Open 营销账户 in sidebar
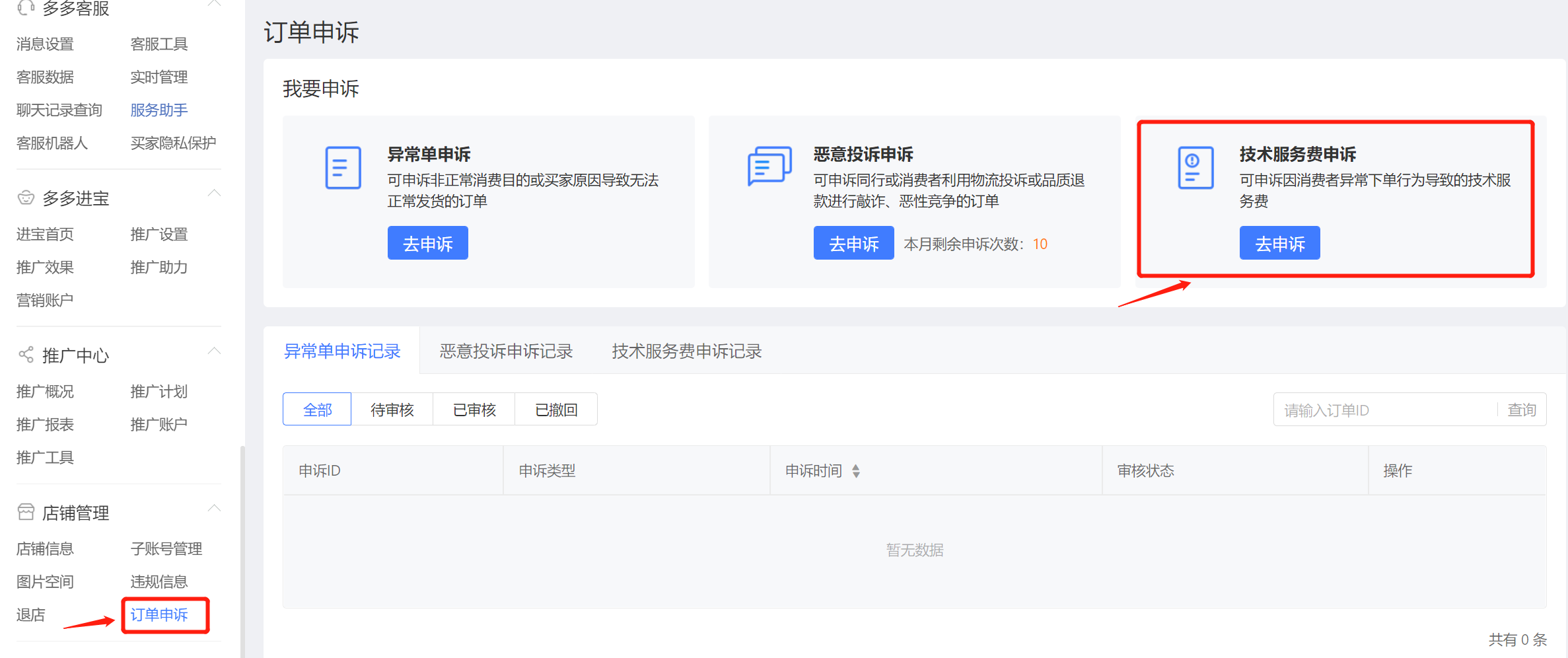The width and height of the screenshot is (1568, 658). pyautogui.click(x=45, y=300)
